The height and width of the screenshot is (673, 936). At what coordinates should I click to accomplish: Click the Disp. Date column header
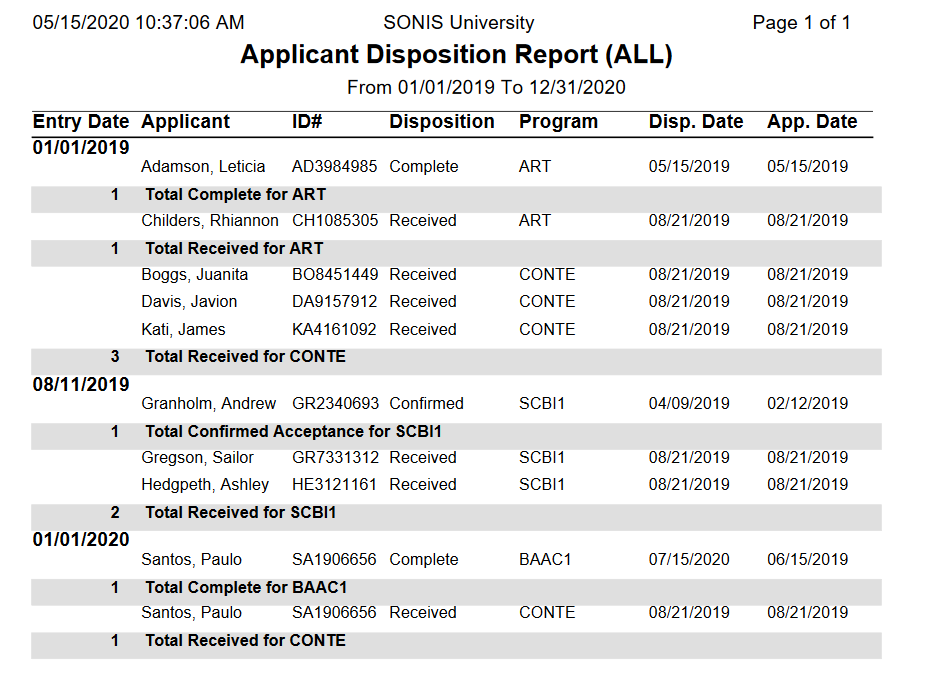696,122
